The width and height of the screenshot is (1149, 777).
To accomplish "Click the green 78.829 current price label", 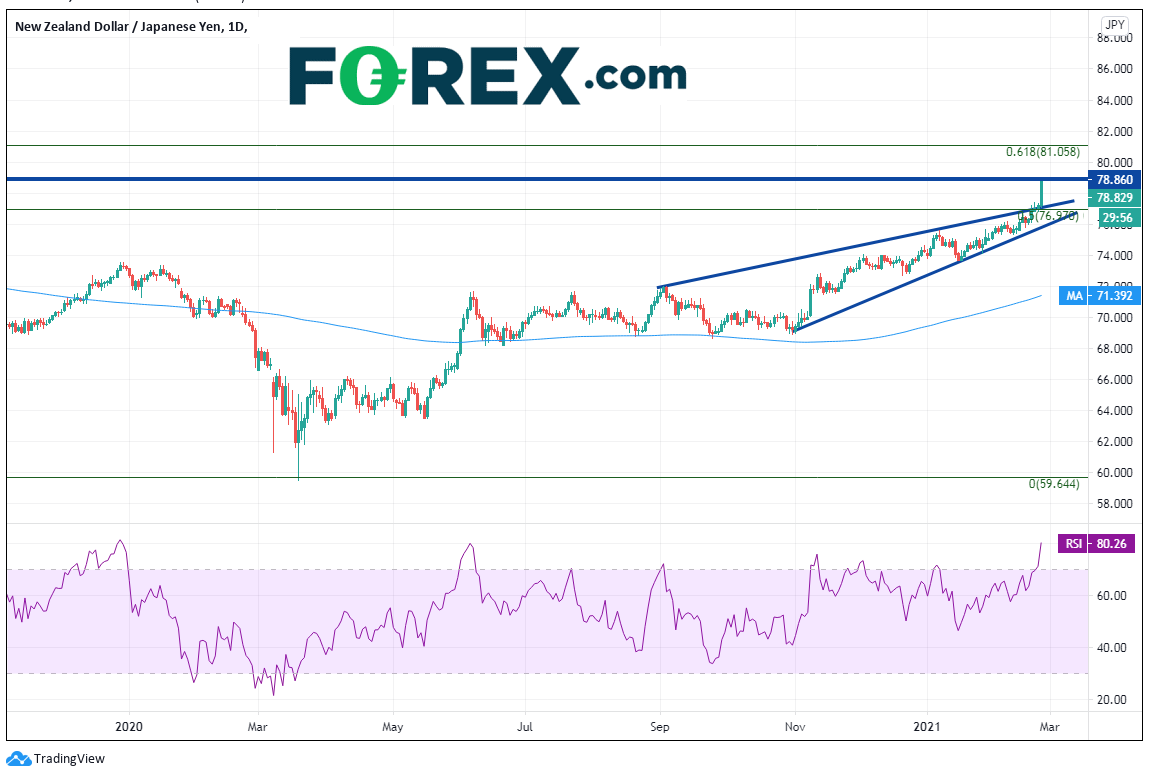I will [1115, 198].
